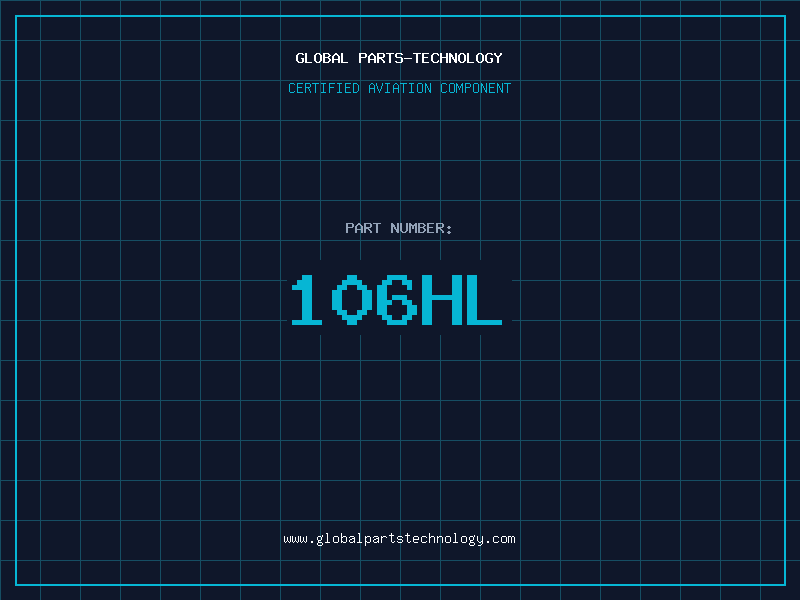The image size is (800, 600).
Task: Click the digit 6 in the part number
Action: (x=396, y=299)
